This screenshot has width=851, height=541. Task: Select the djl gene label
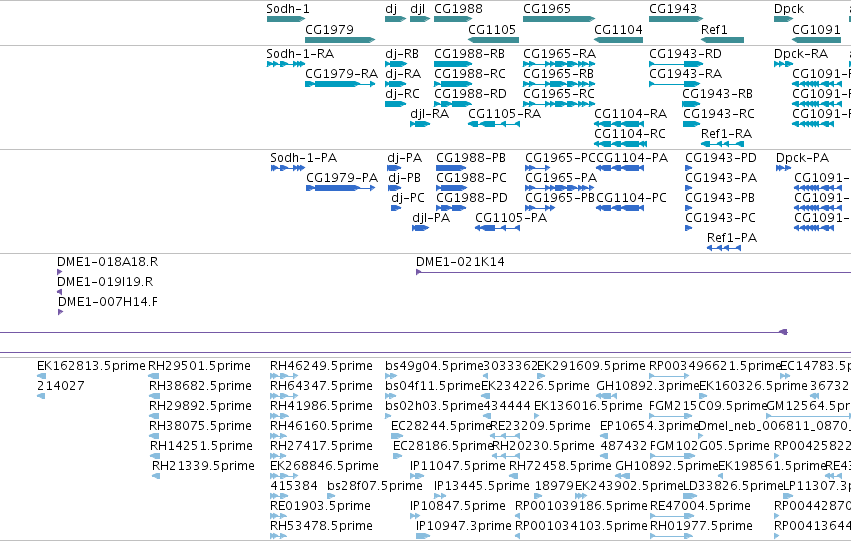click(x=417, y=9)
